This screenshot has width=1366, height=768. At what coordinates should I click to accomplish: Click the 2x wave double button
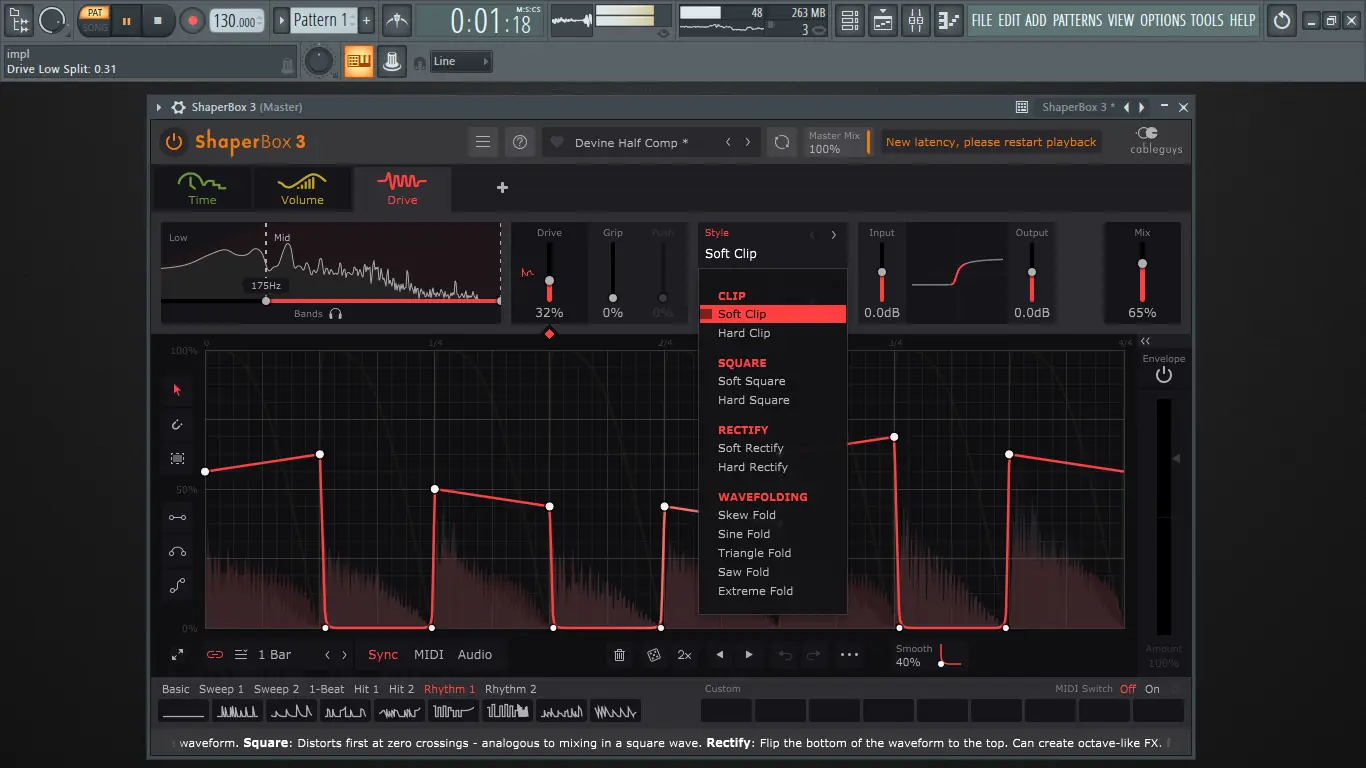(684, 655)
